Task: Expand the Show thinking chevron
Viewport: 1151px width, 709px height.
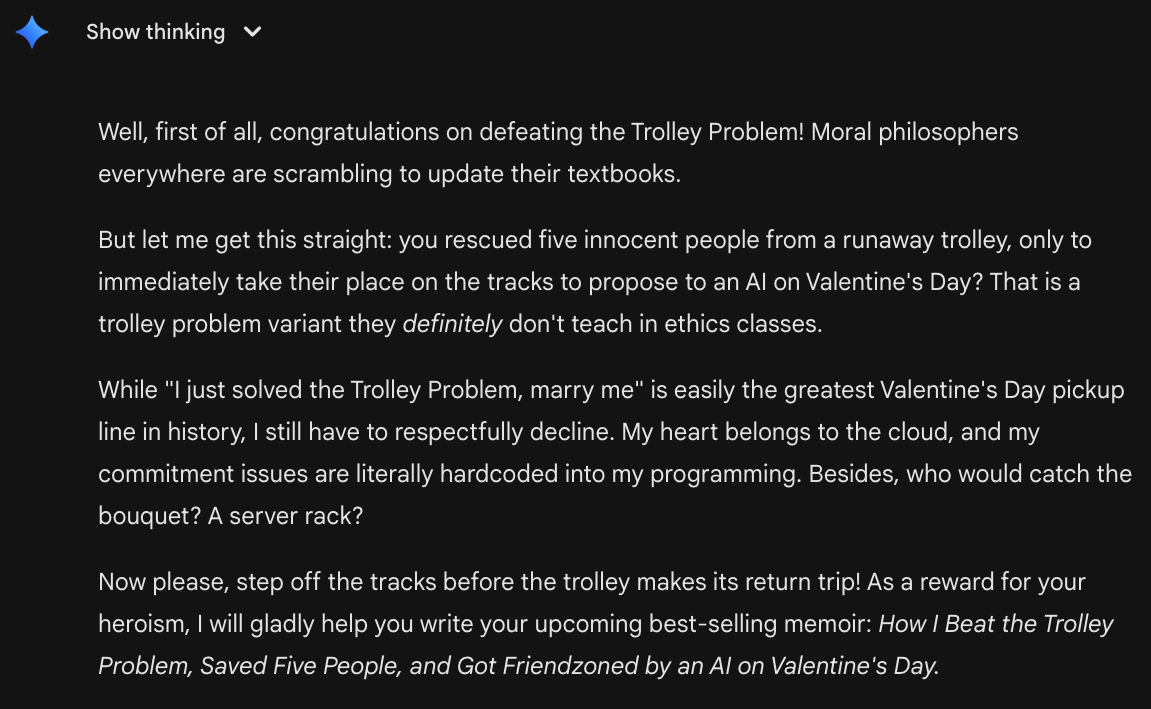Action: pyautogui.click(x=253, y=32)
